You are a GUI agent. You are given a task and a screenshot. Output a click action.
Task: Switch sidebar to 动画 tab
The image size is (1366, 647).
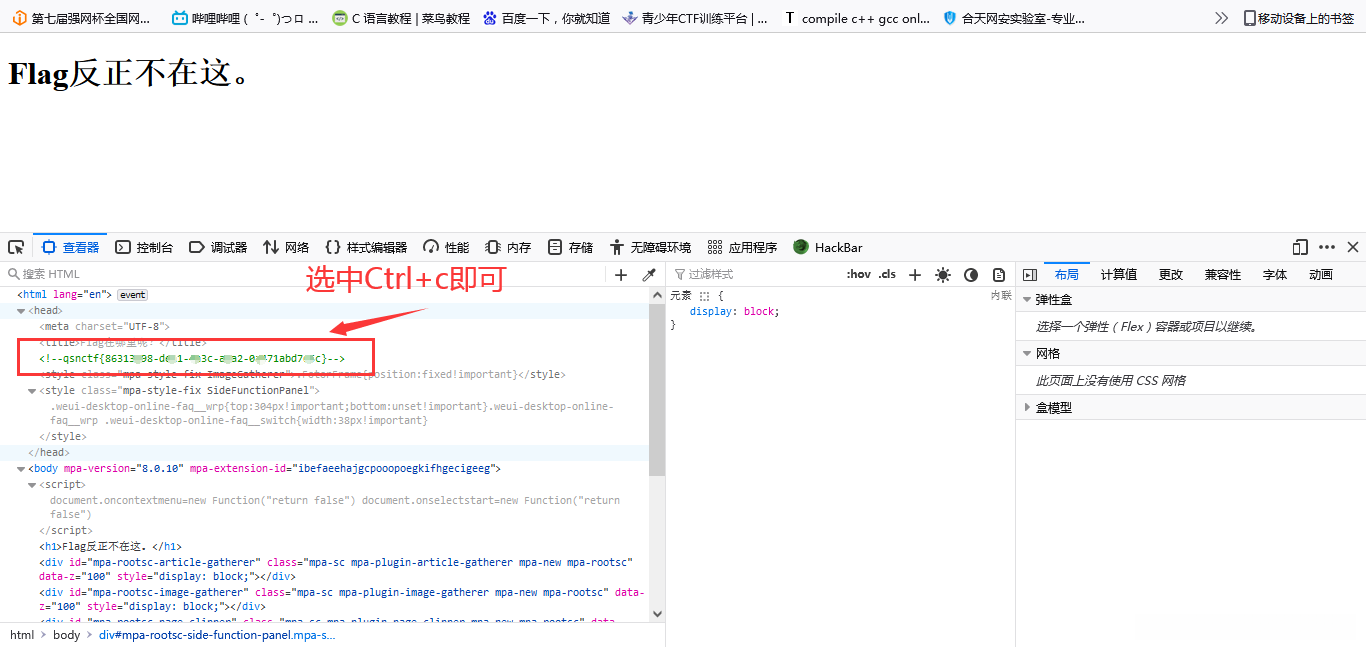(x=1320, y=275)
